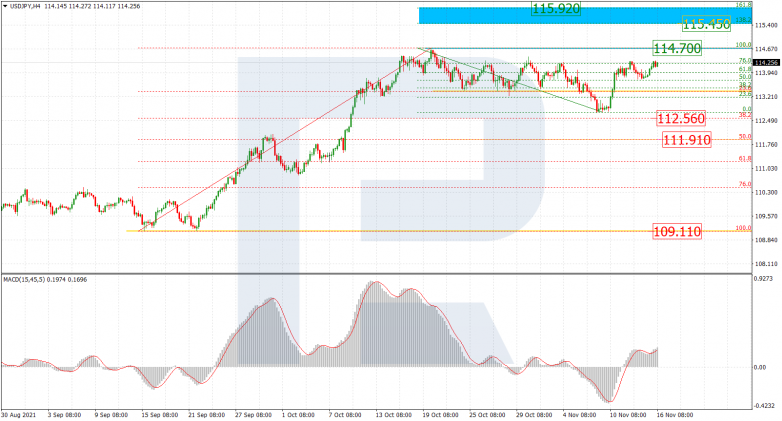Viewport: 782px width, 421px height.
Task: Select the 16 Nov 08:00 time label
Action: coord(675,415)
